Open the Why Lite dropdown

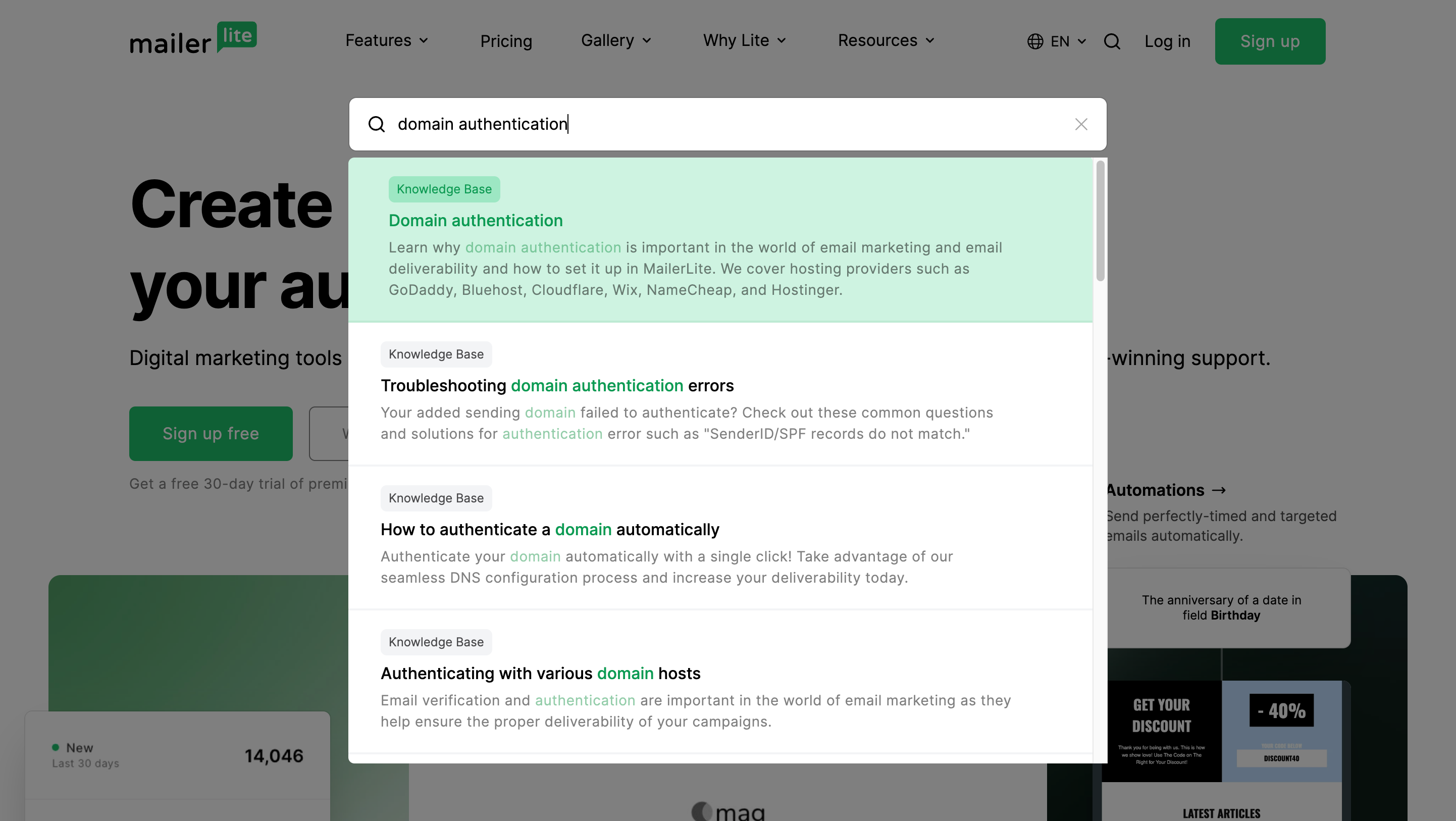pyautogui.click(x=744, y=41)
